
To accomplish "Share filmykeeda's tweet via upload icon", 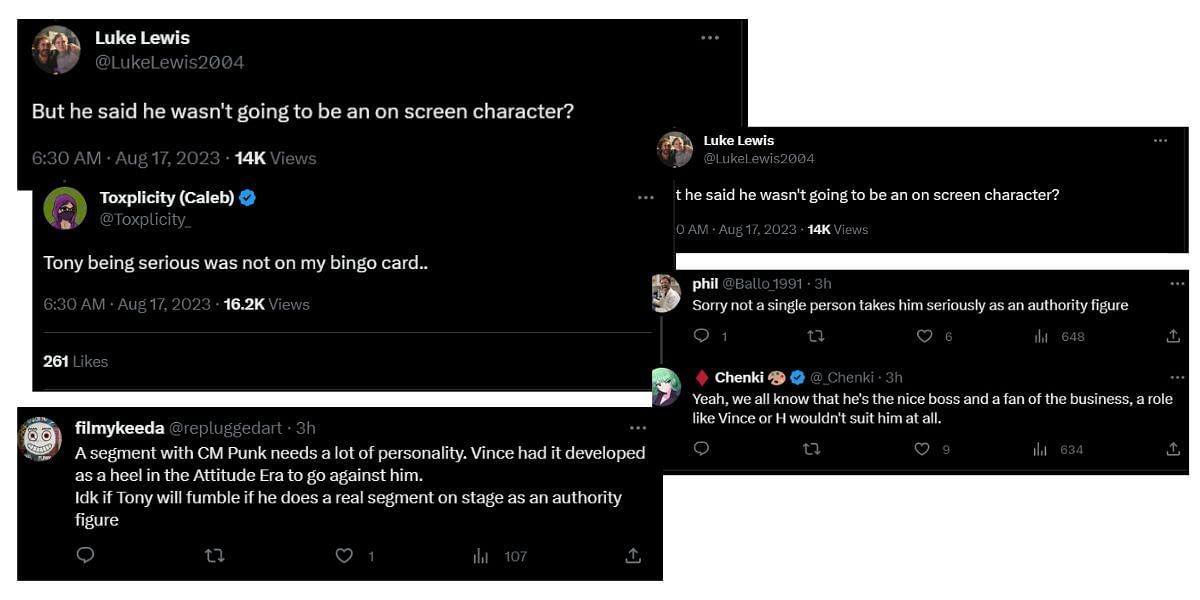I will pos(632,556).
